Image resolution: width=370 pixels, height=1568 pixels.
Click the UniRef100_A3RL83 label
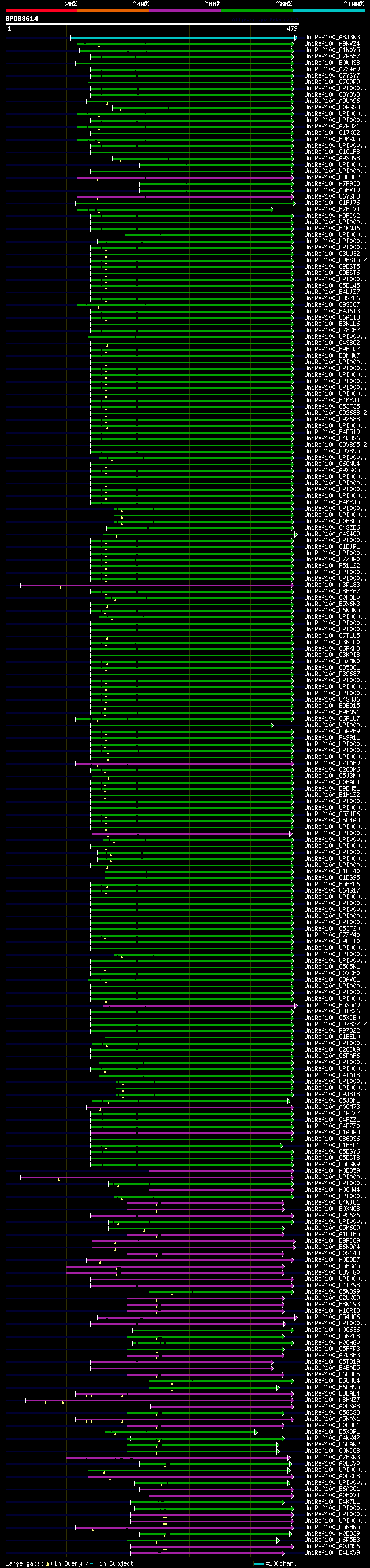(332, 585)
